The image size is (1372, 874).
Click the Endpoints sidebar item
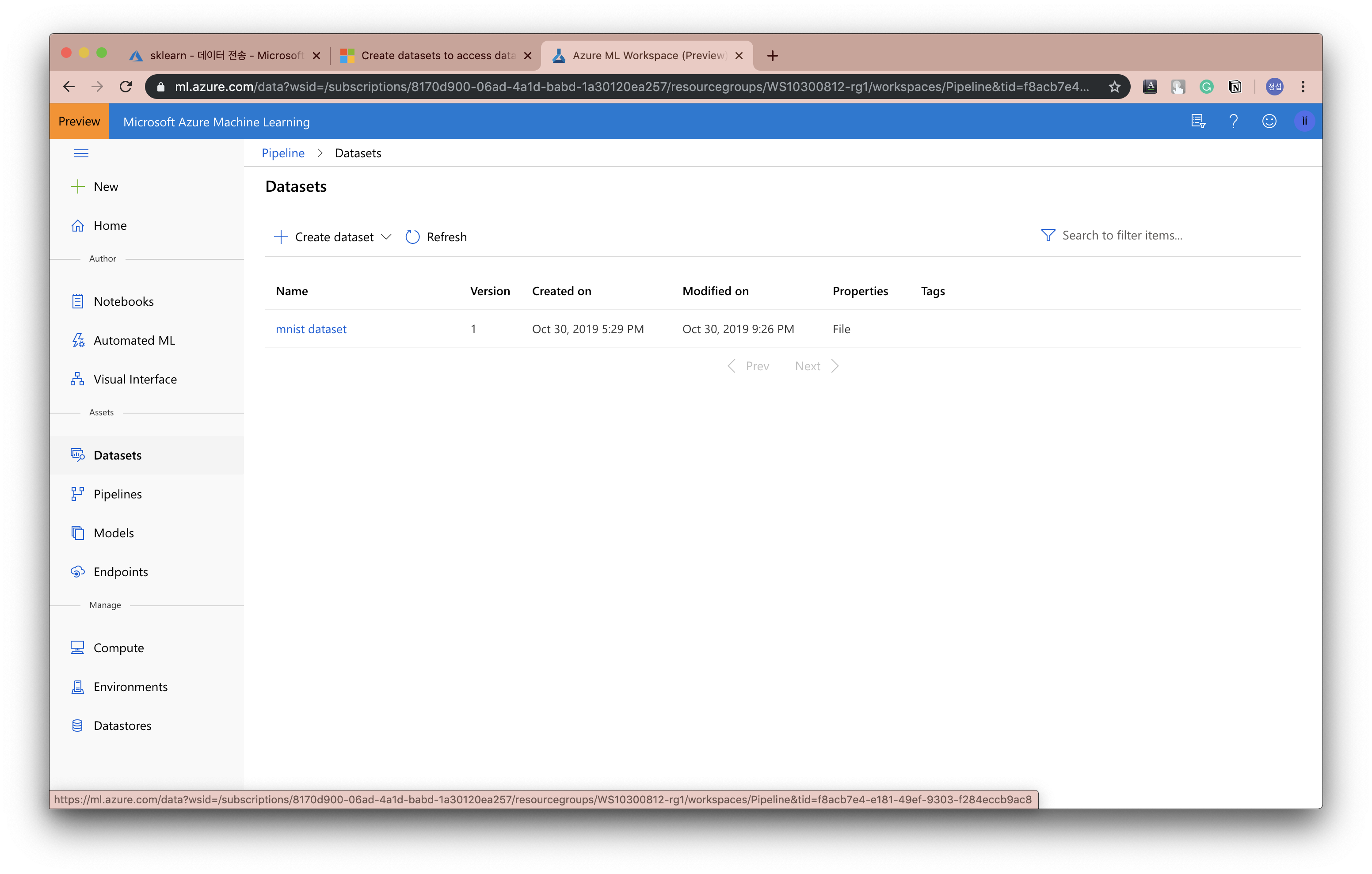pyautogui.click(x=120, y=571)
